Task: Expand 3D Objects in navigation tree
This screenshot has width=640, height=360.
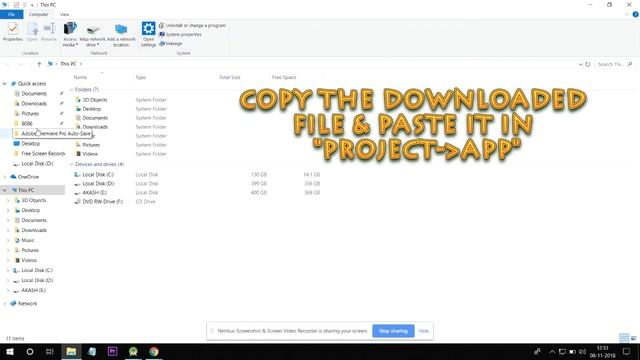Action: click(x=8, y=200)
